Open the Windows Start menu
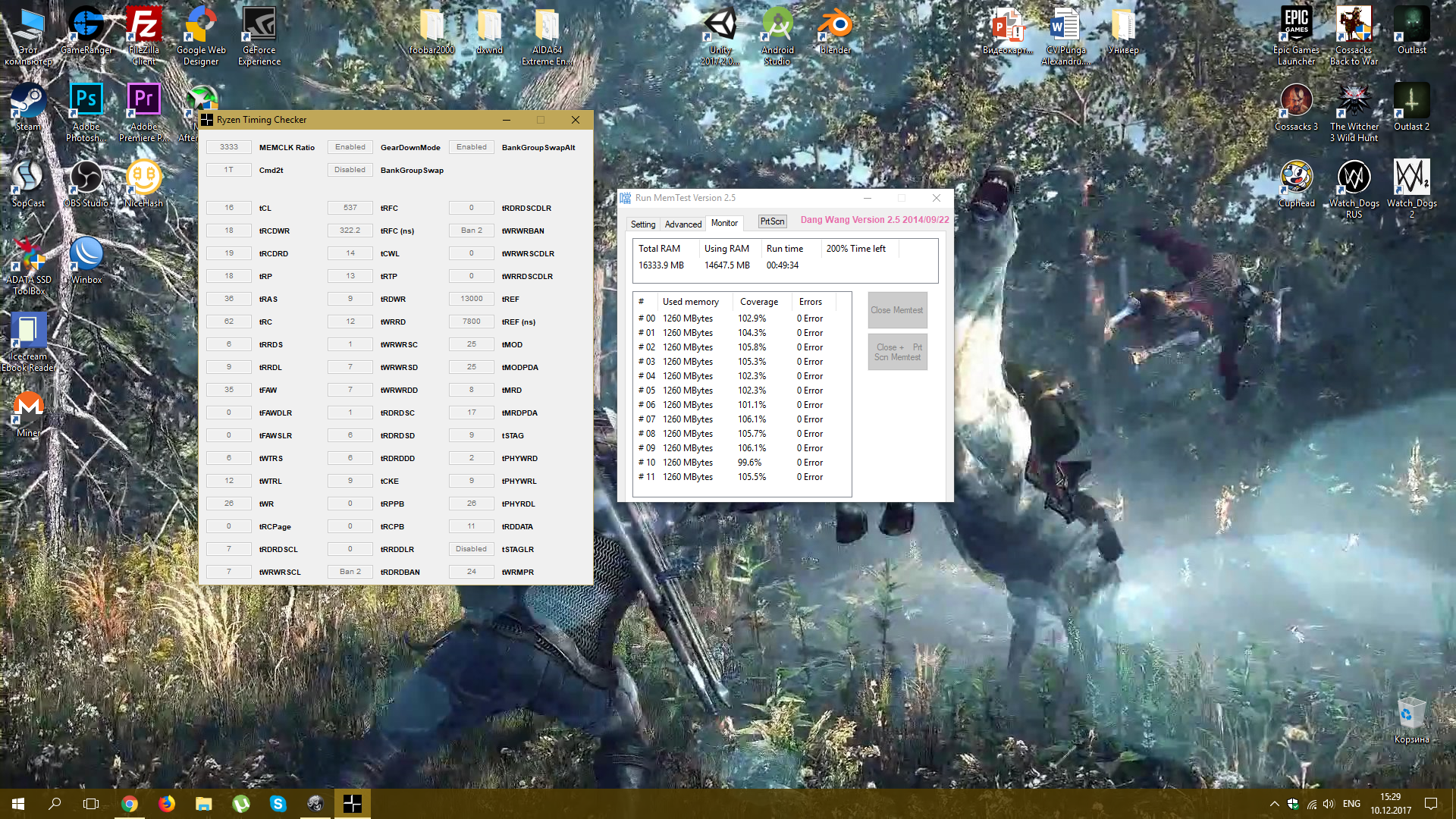The width and height of the screenshot is (1456, 819). pos(18,804)
